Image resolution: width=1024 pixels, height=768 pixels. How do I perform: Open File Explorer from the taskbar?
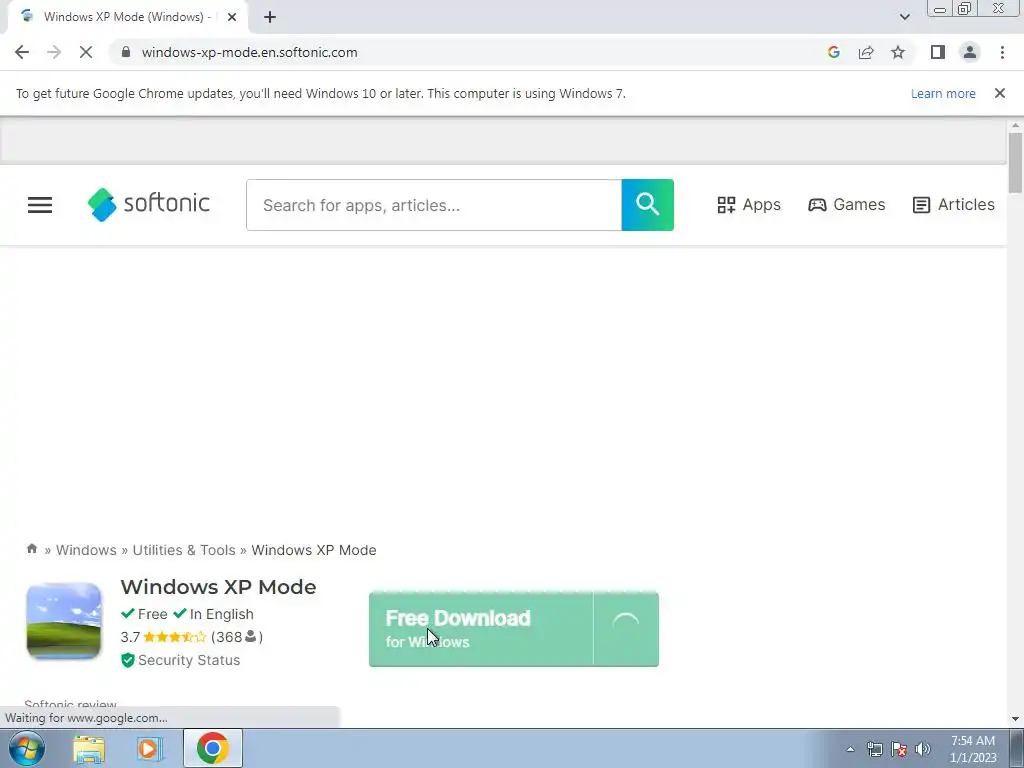tap(89, 748)
